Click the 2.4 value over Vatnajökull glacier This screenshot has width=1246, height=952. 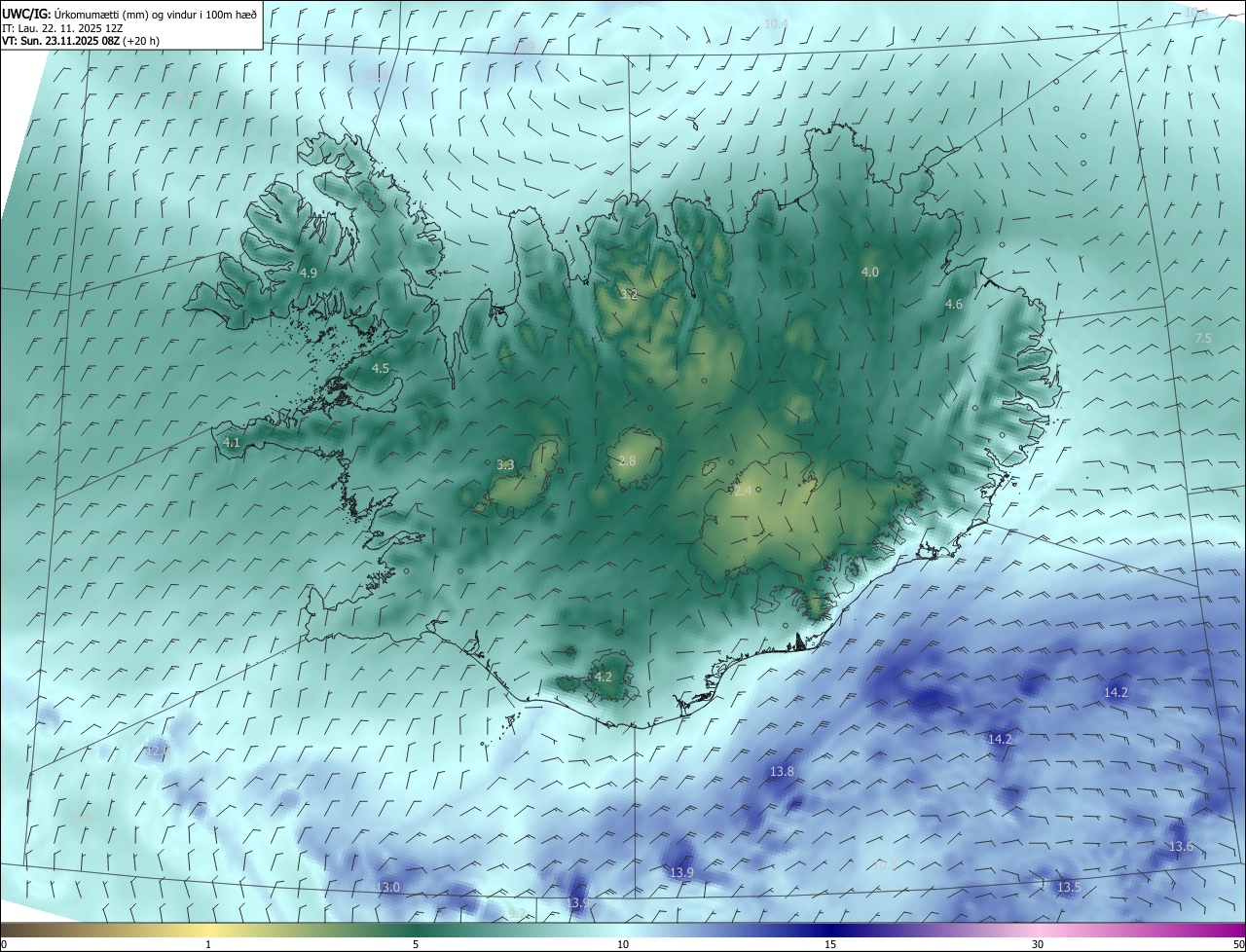coord(742,493)
